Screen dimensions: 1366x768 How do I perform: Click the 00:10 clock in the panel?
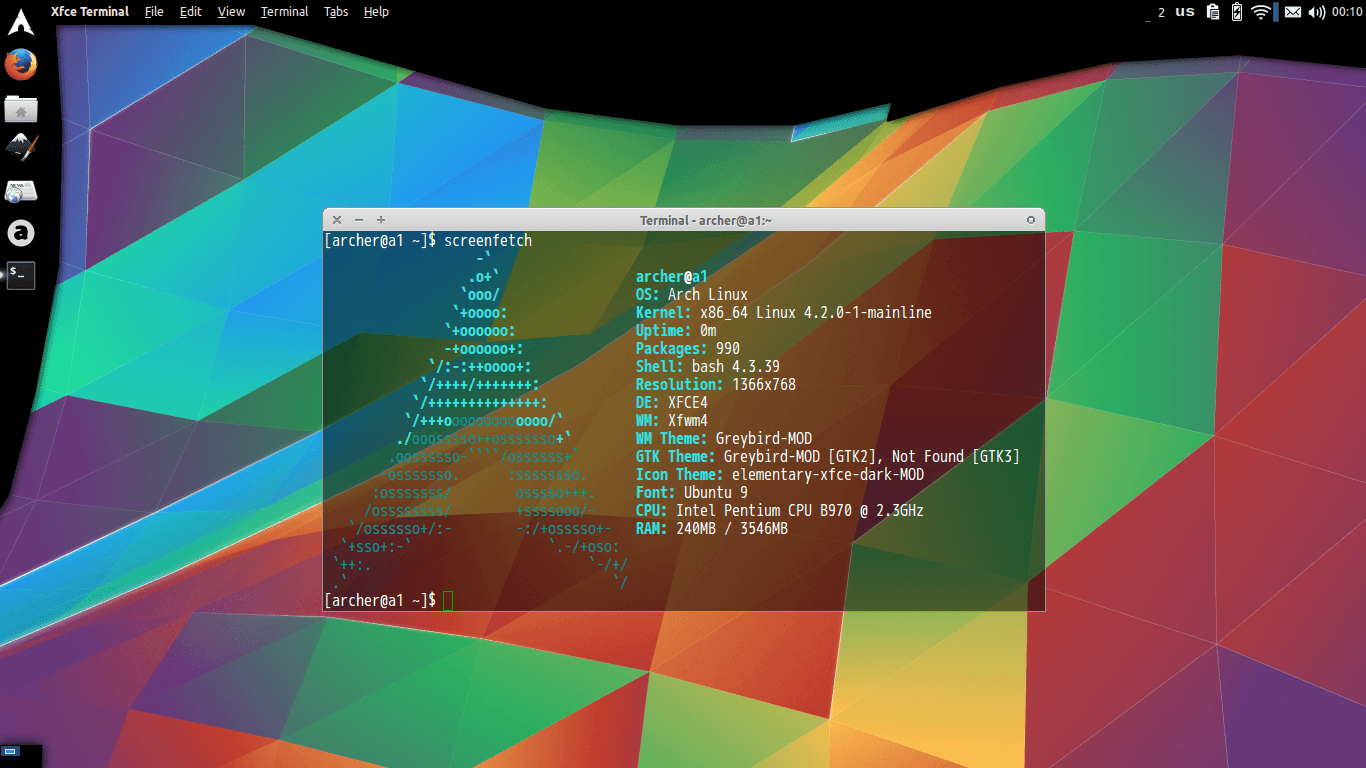[x=1347, y=12]
